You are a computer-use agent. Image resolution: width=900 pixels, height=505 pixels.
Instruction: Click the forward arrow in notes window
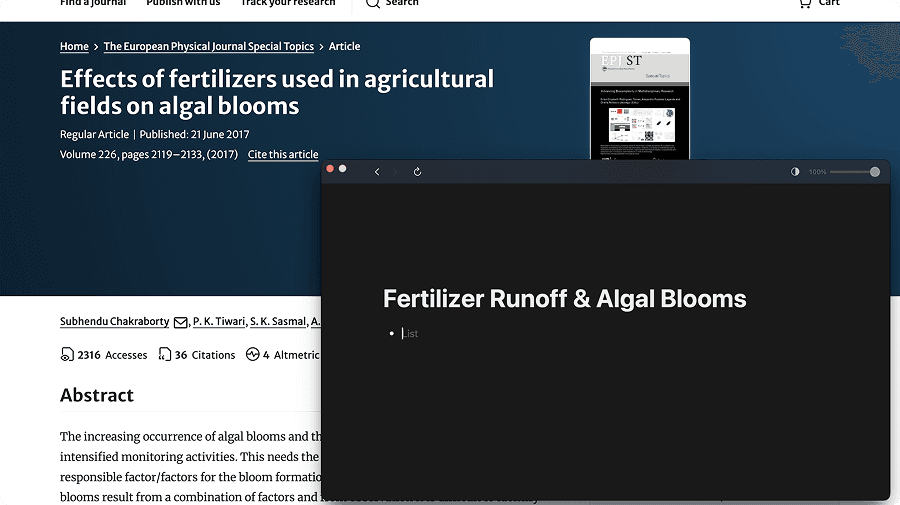[x=395, y=172]
